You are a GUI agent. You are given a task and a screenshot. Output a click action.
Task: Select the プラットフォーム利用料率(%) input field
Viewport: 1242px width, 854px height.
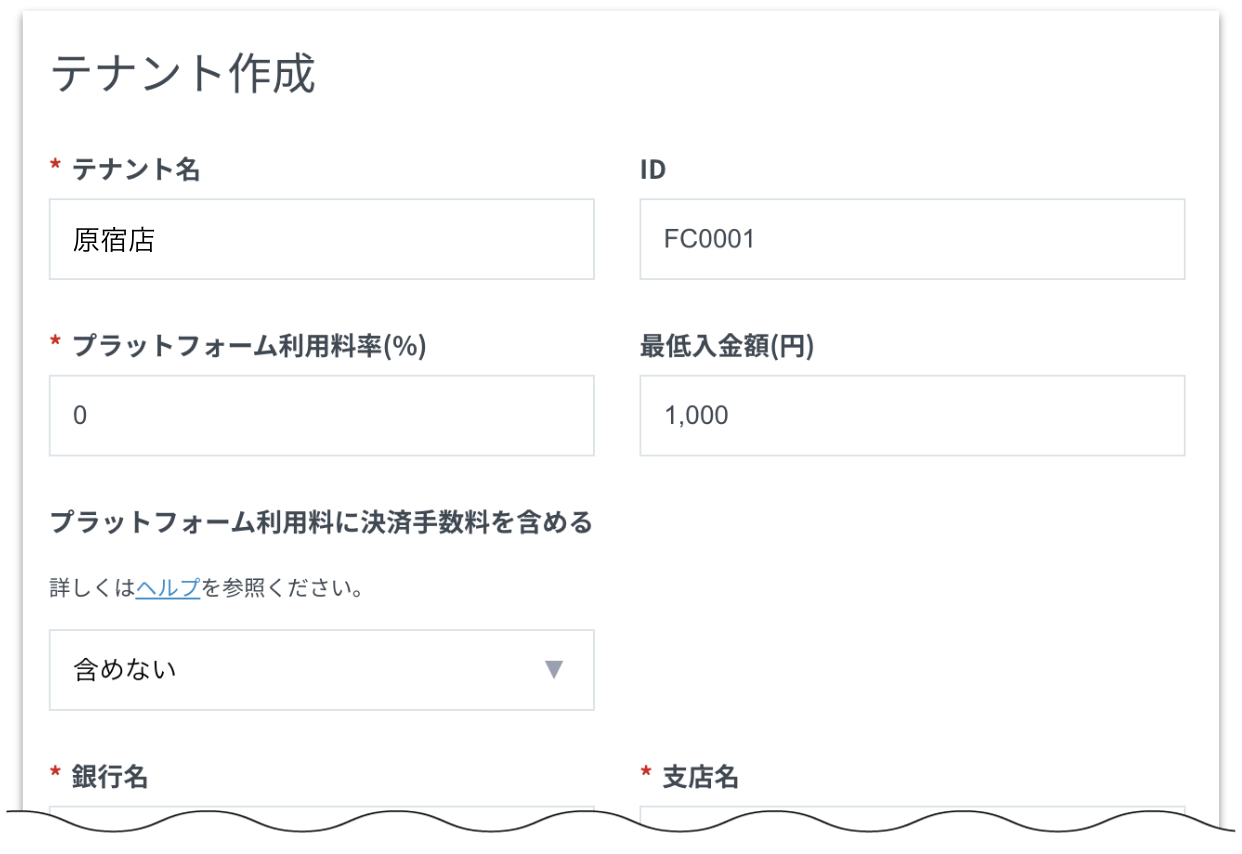(x=320, y=416)
